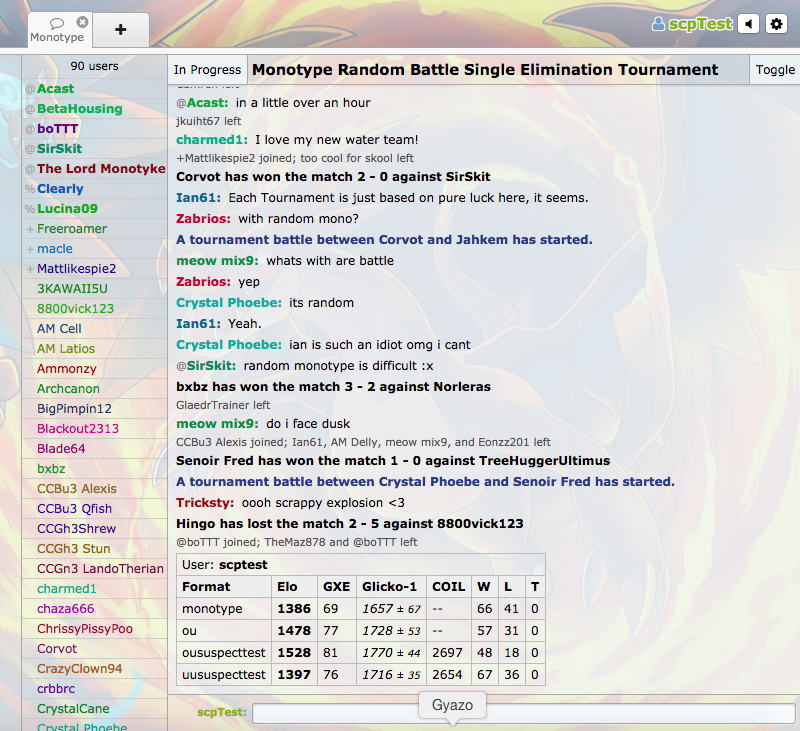
Task: Select boTTT in the user list
Action: (x=95, y=129)
